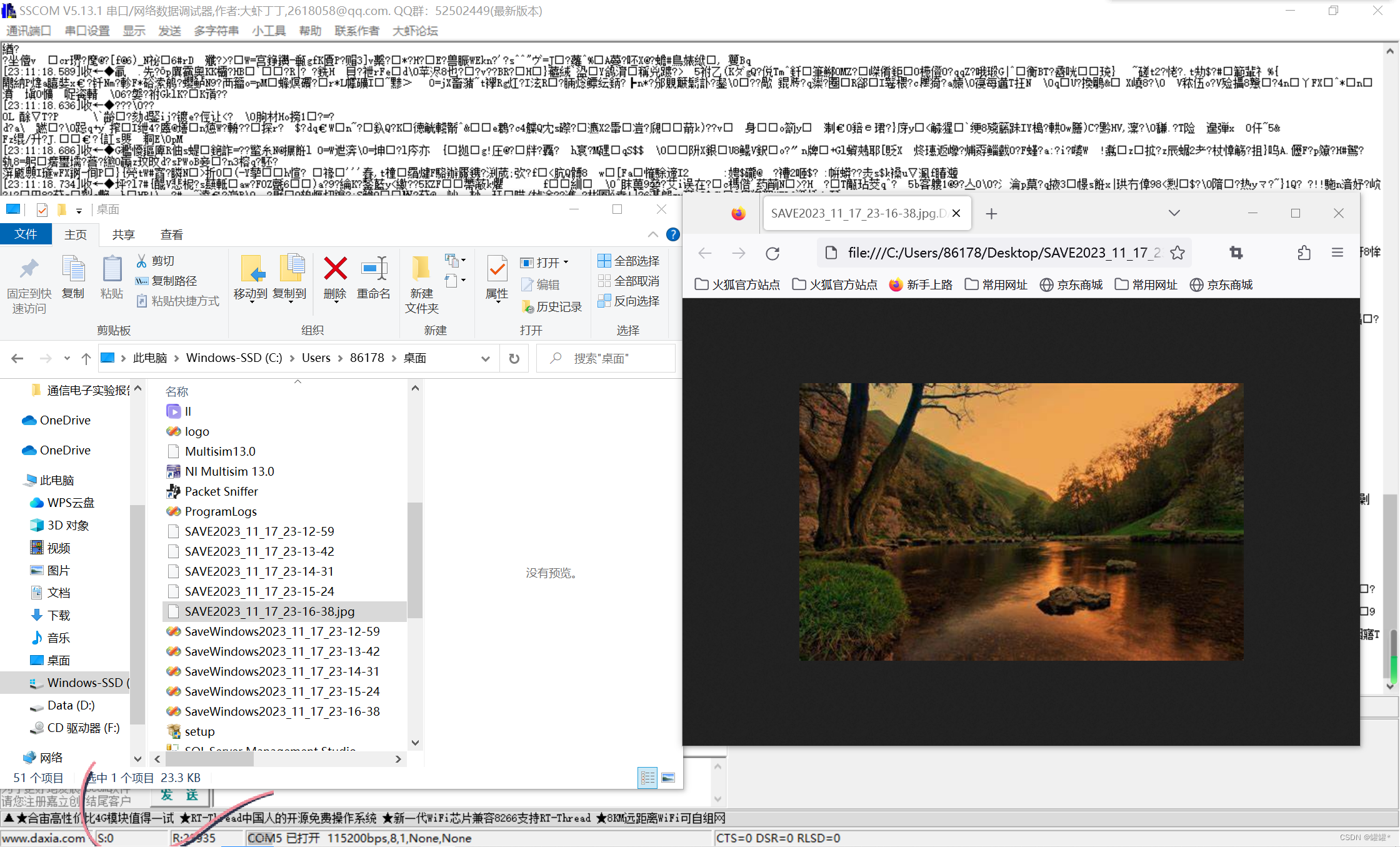
Task: Click Paste Shortcut (粘贴快捷方式) command
Action: click(x=178, y=301)
